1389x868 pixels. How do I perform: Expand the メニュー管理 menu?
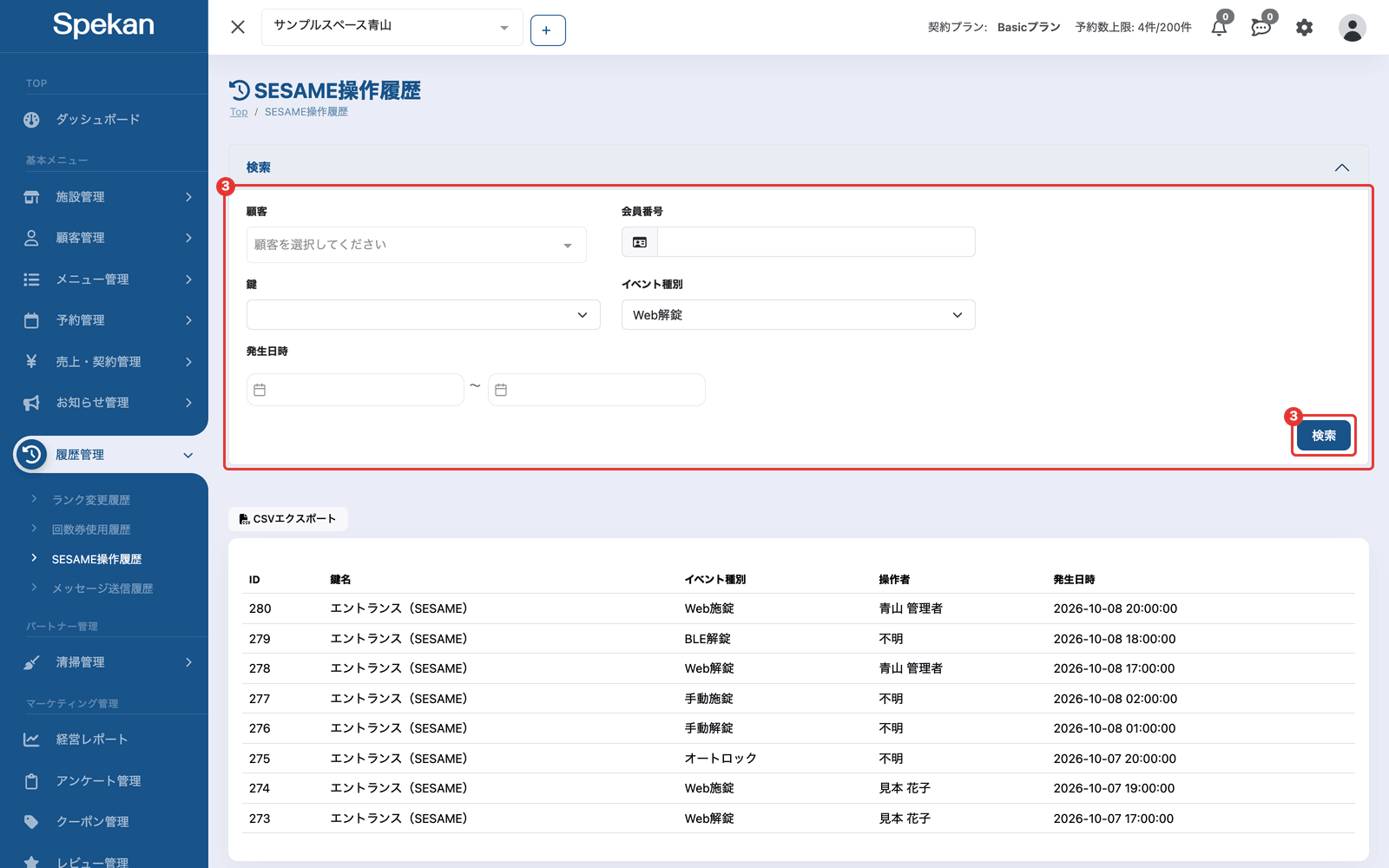[x=104, y=279]
